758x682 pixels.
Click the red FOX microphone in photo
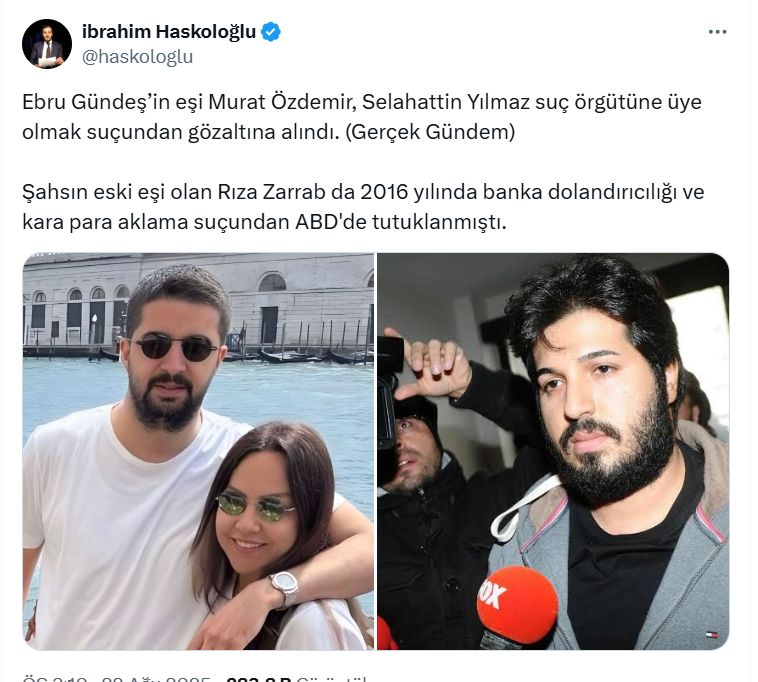click(516, 602)
